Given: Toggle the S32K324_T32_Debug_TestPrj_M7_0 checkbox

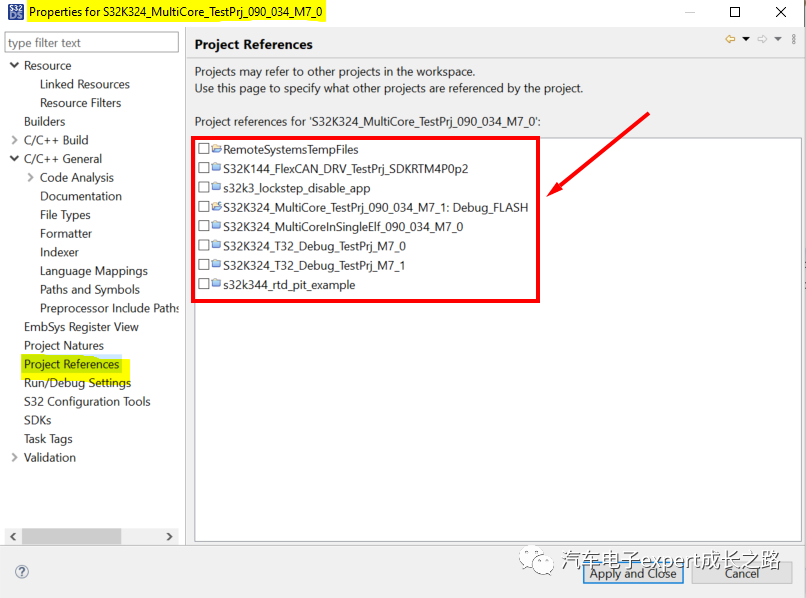Looking at the screenshot, I should point(204,245).
